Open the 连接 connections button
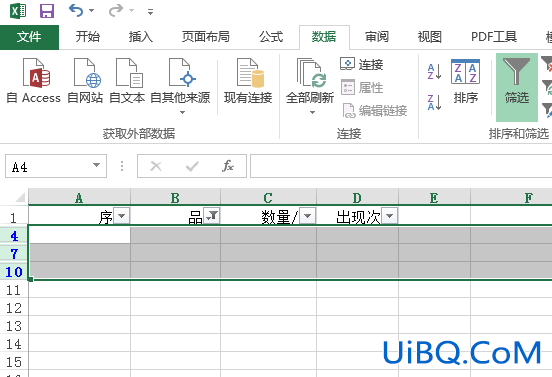The width and height of the screenshot is (552, 377). [x=362, y=64]
